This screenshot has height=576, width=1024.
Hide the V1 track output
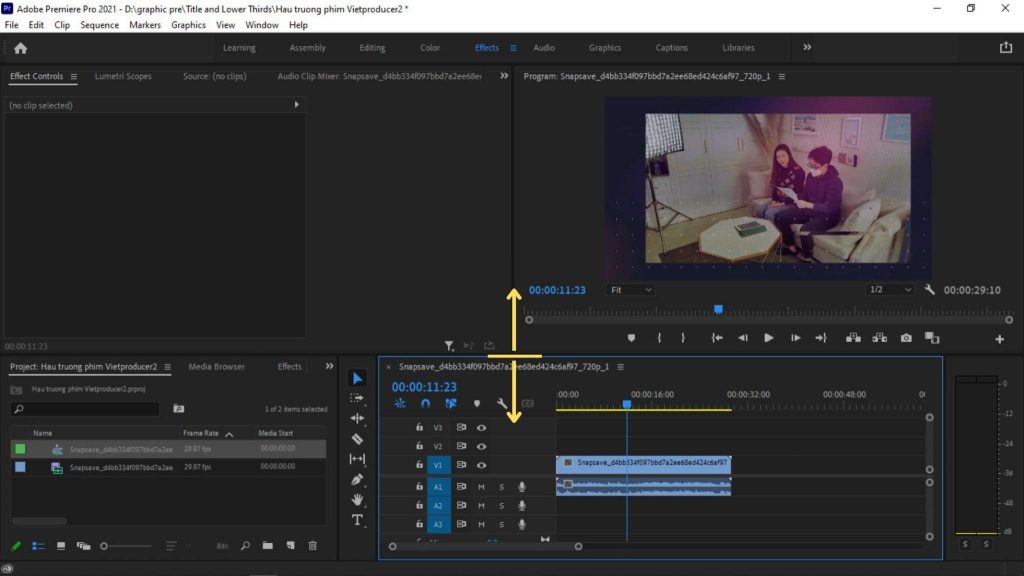[481, 465]
